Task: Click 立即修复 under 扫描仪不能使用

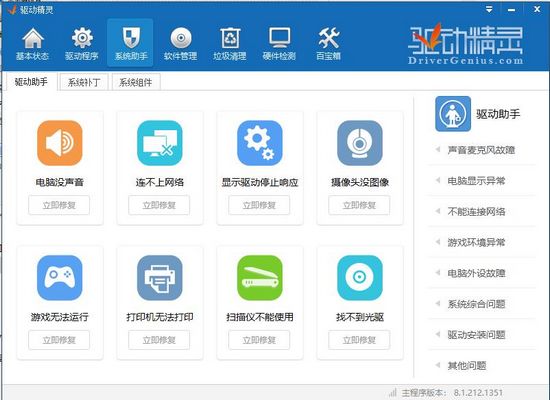Action: [259, 340]
